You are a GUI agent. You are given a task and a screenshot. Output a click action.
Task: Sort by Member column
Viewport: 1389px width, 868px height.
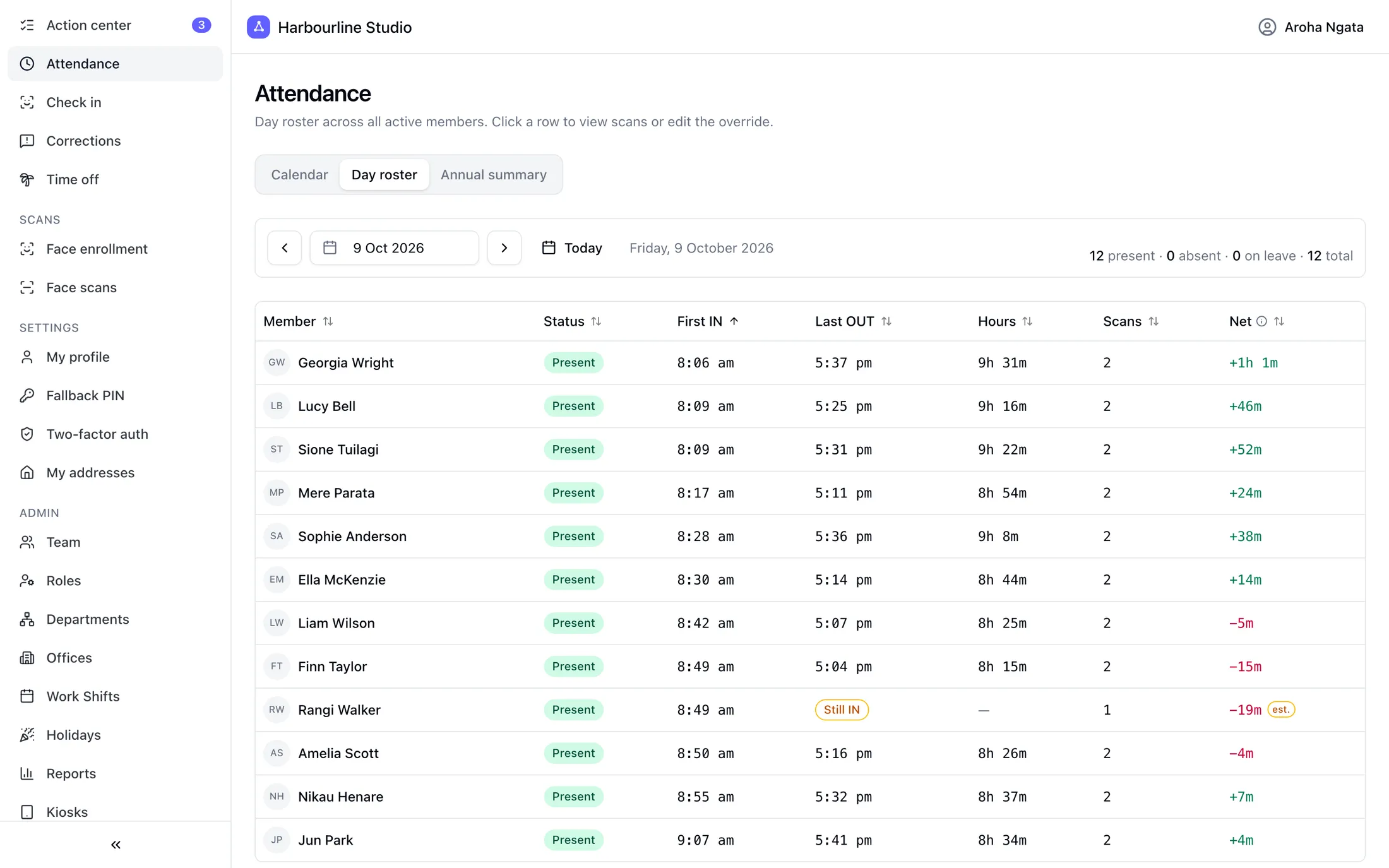tap(298, 321)
